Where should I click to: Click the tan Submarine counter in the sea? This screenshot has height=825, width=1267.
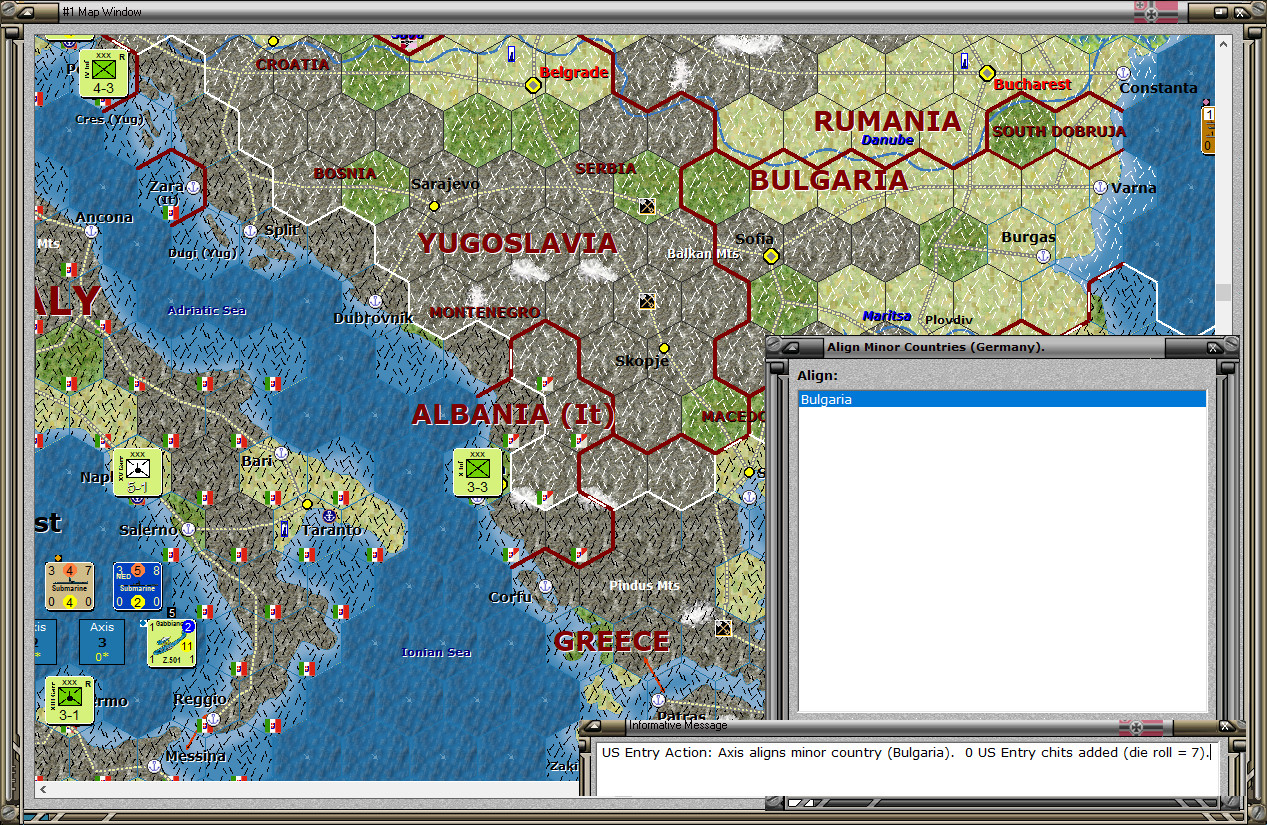[x=69, y=585]
